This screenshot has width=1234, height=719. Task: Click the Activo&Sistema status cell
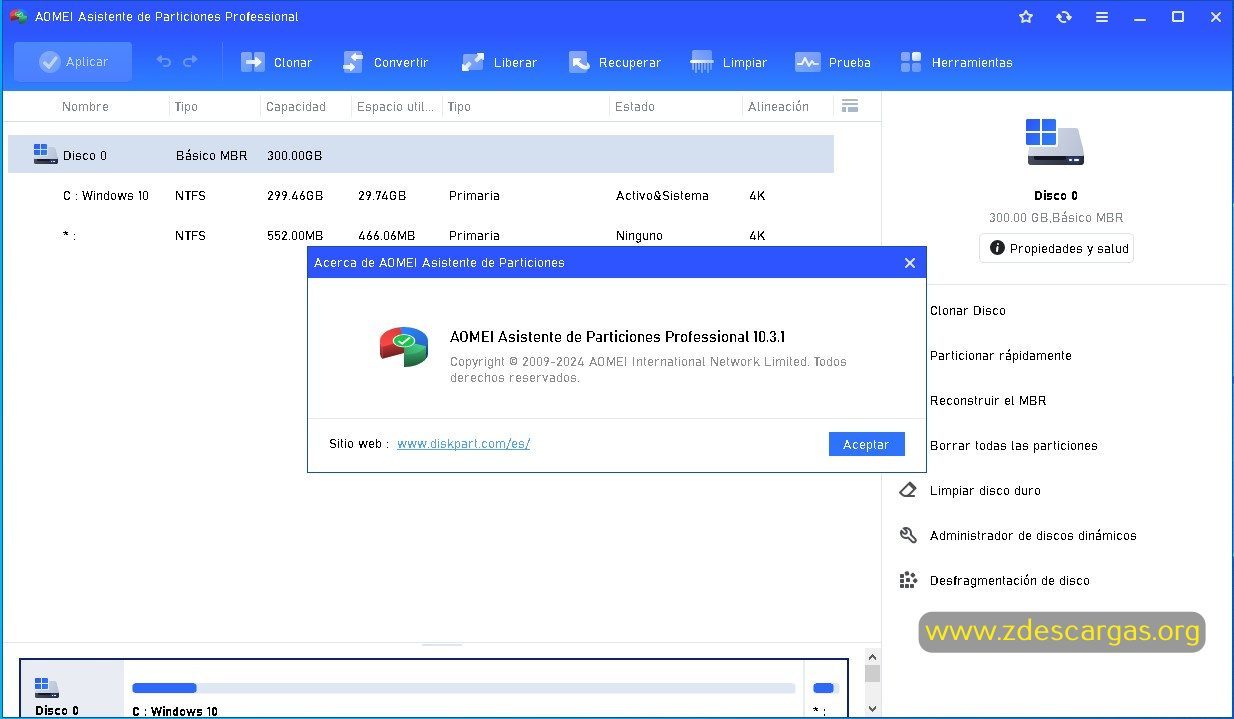pyautogui.click(x=662, y=196)
